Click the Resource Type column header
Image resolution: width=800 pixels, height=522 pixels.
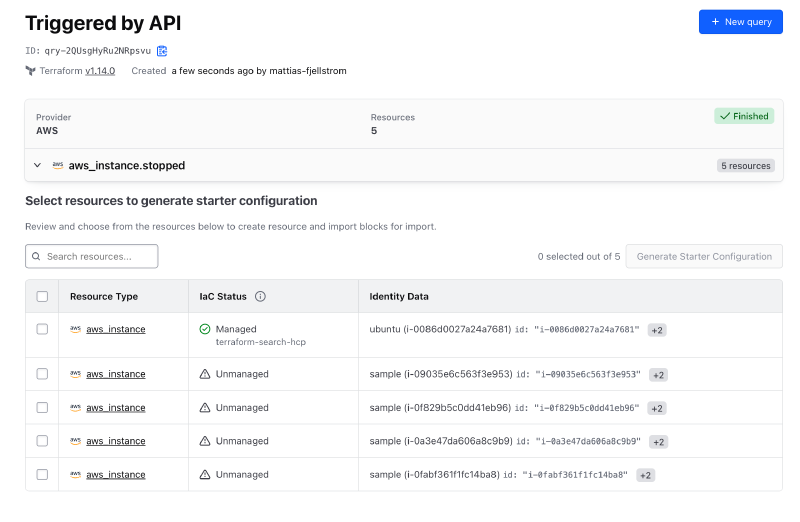coord(104,297)
